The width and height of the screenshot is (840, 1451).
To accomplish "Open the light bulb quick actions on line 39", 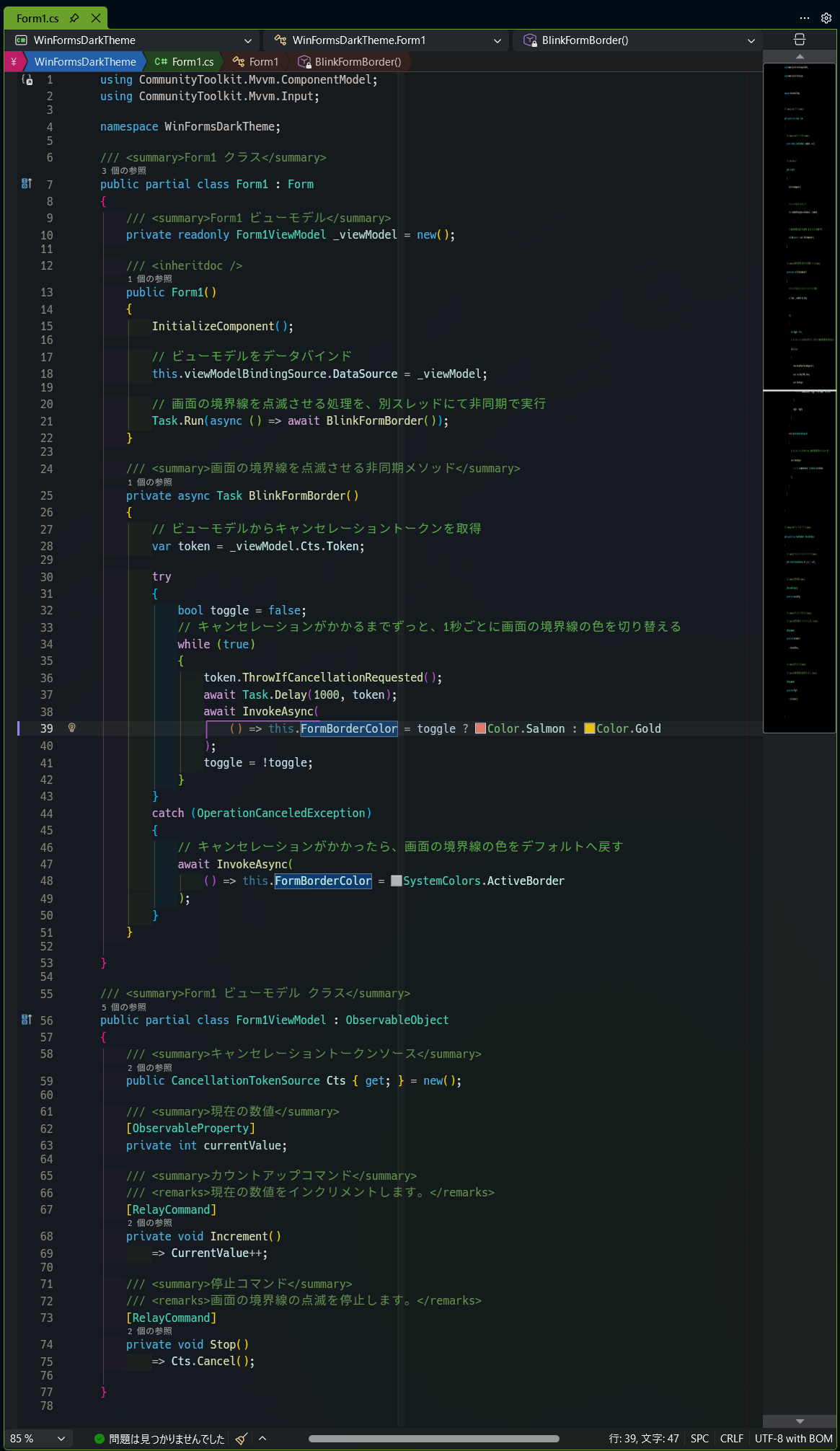I will click(x=72, y=728).
